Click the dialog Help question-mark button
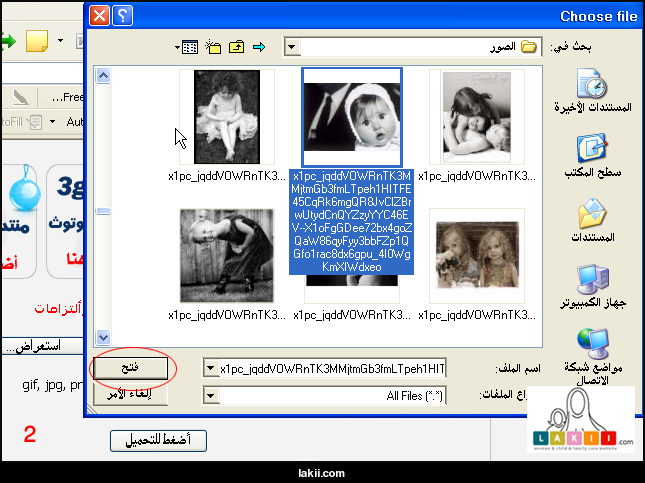Screen dimensions: 645x483 pos(123,16)
